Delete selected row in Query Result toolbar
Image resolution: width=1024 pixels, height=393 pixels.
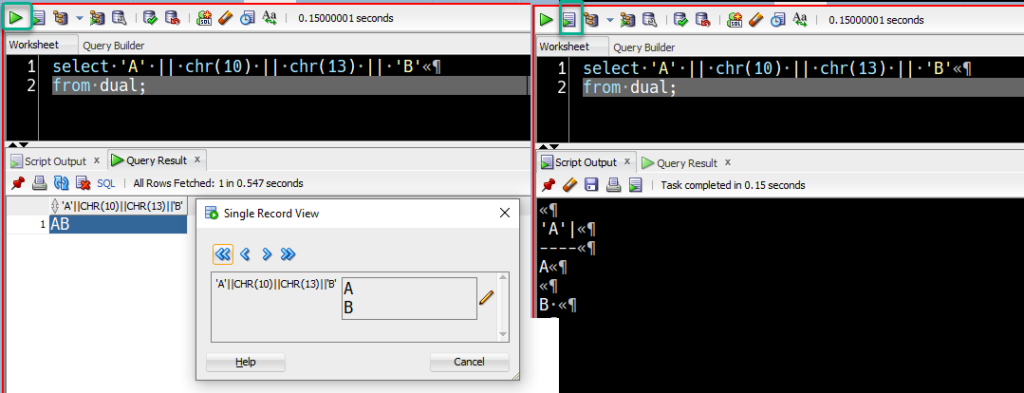(83, 183)
